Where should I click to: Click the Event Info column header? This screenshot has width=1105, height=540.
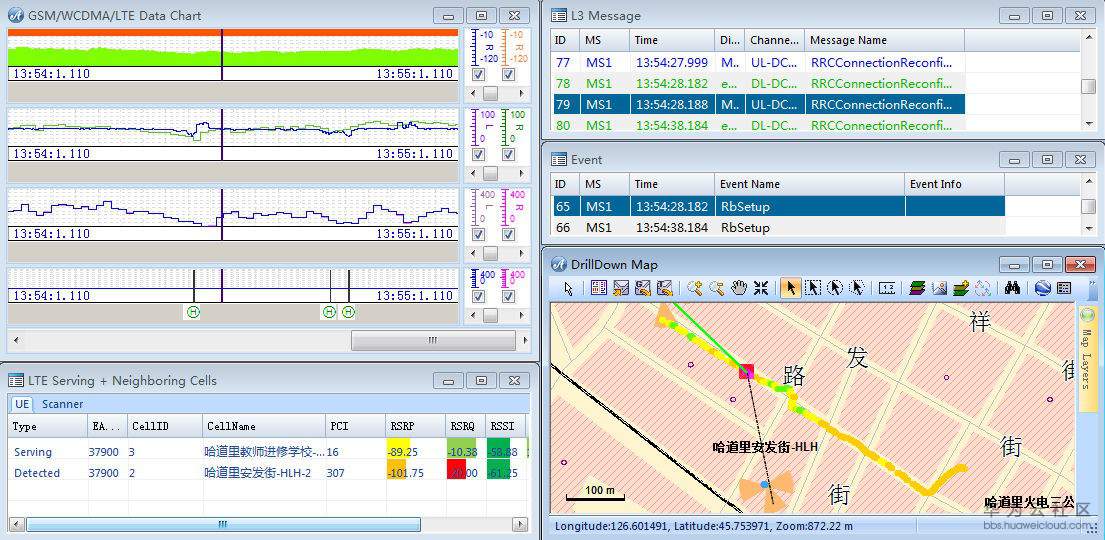coord(954,184)
